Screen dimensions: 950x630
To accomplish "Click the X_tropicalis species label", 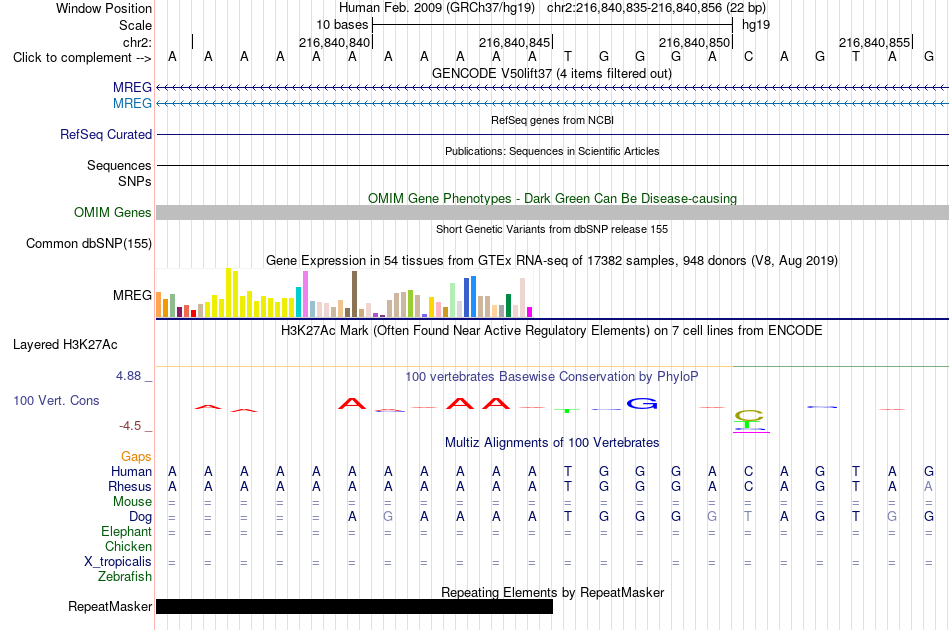I will pyautogui.click(x=118, y=562).
